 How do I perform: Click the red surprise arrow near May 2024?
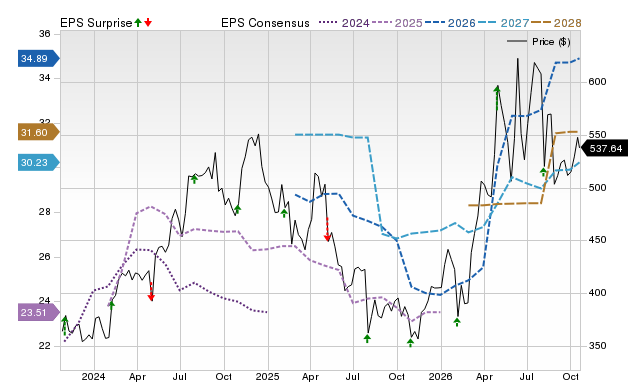(151, 291)
